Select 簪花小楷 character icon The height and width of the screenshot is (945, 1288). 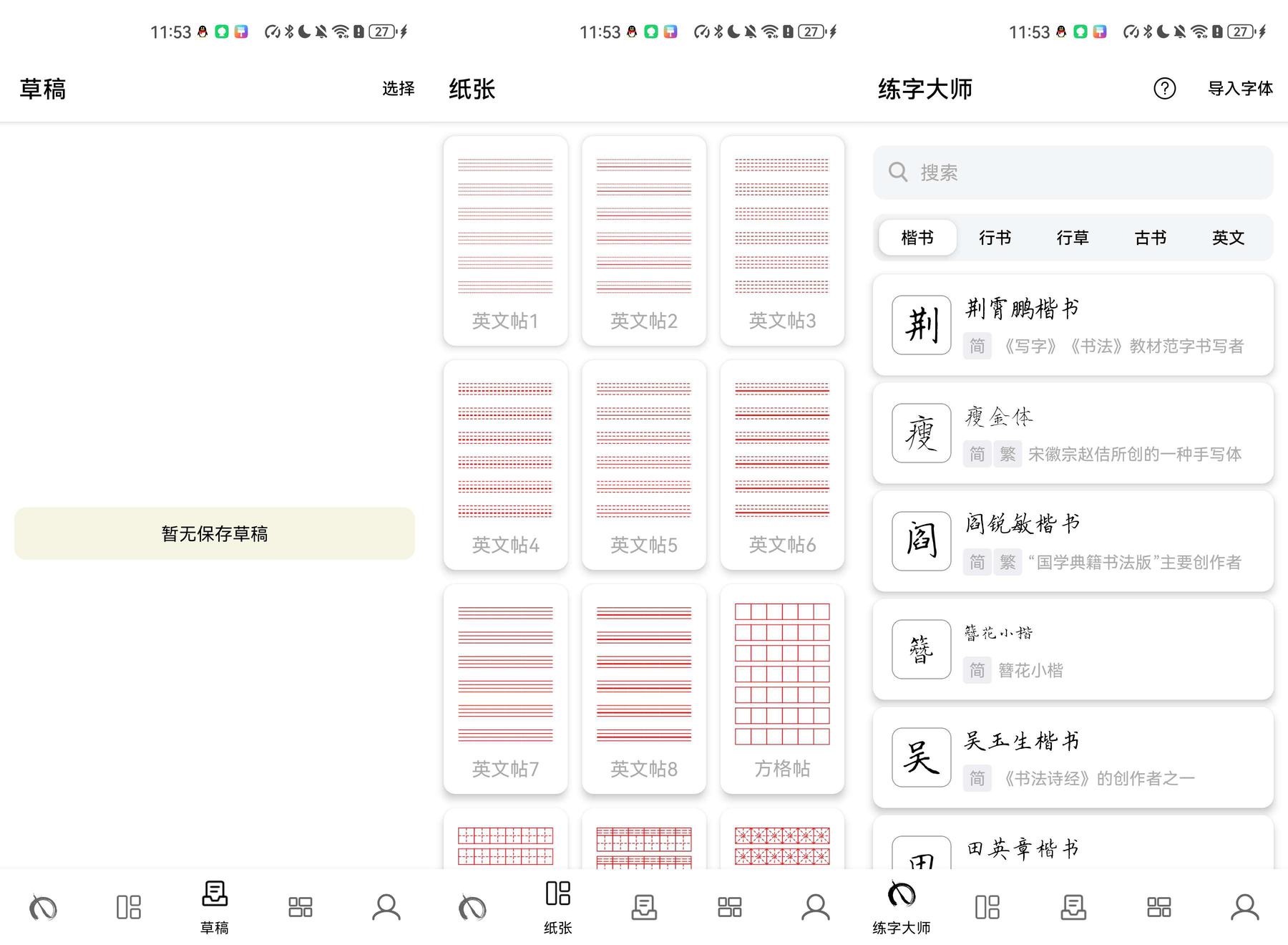pyautogui.click(x=922, y=649)
